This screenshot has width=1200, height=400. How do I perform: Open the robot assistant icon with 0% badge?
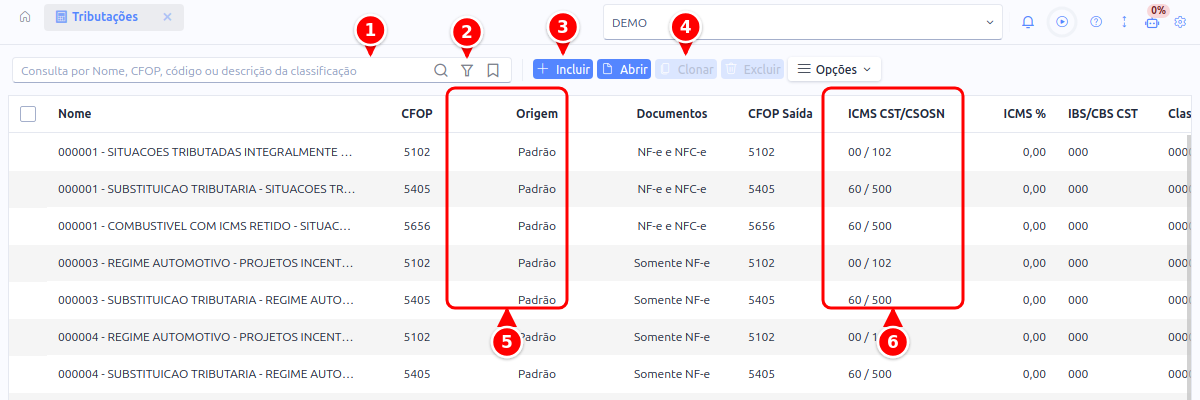(1152, 22)
